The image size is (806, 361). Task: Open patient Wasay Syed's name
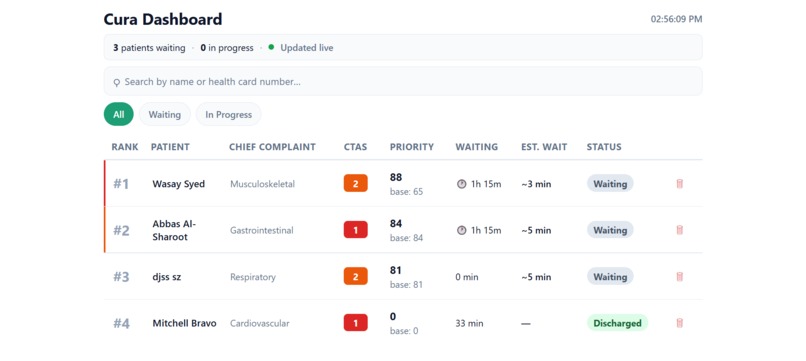click(178, 184)
